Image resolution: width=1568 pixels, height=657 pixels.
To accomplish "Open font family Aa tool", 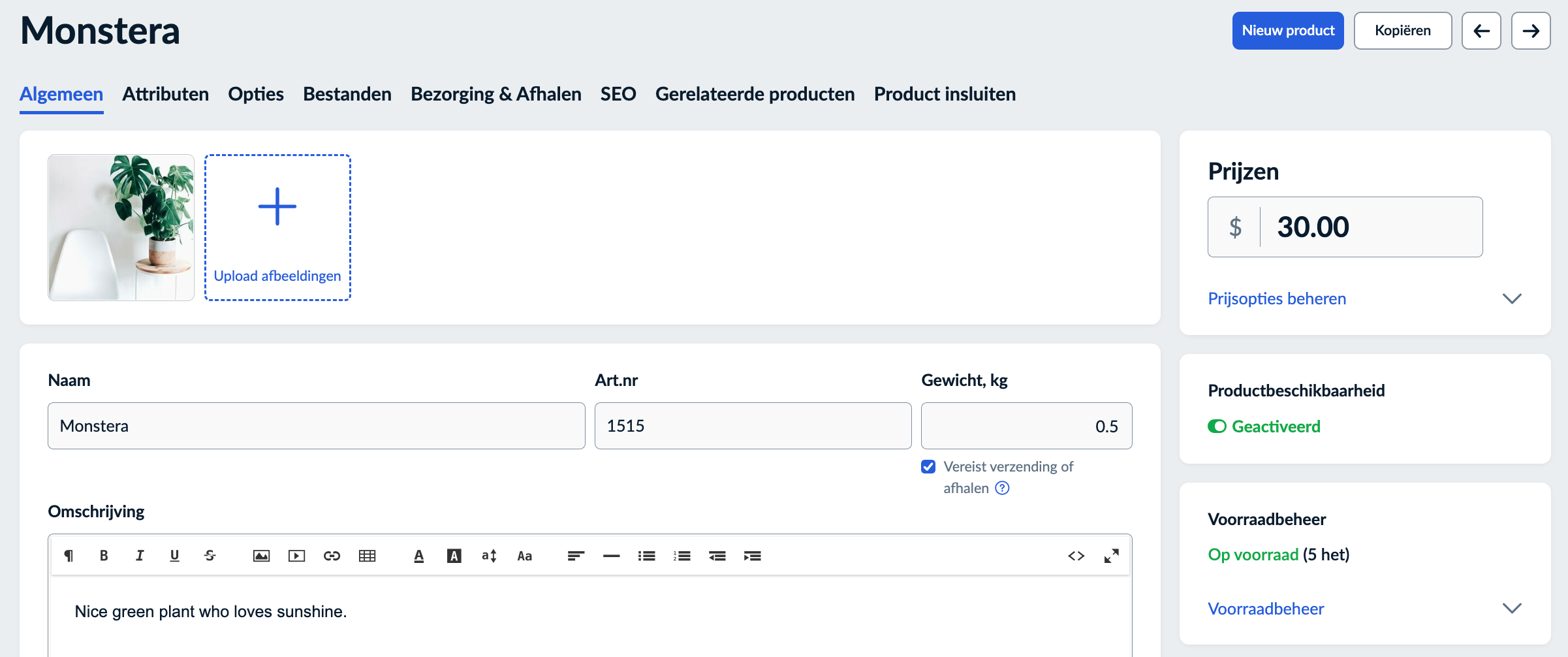I will (x=525, y=556).
